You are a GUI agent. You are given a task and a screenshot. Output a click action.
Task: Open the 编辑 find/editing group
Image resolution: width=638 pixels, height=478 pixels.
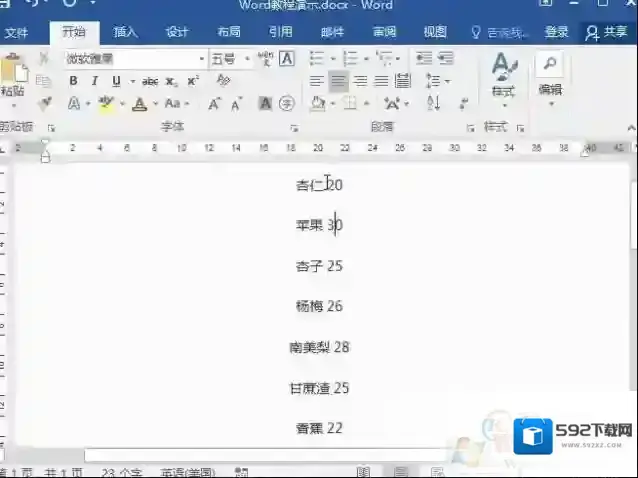tap(549, 75)
